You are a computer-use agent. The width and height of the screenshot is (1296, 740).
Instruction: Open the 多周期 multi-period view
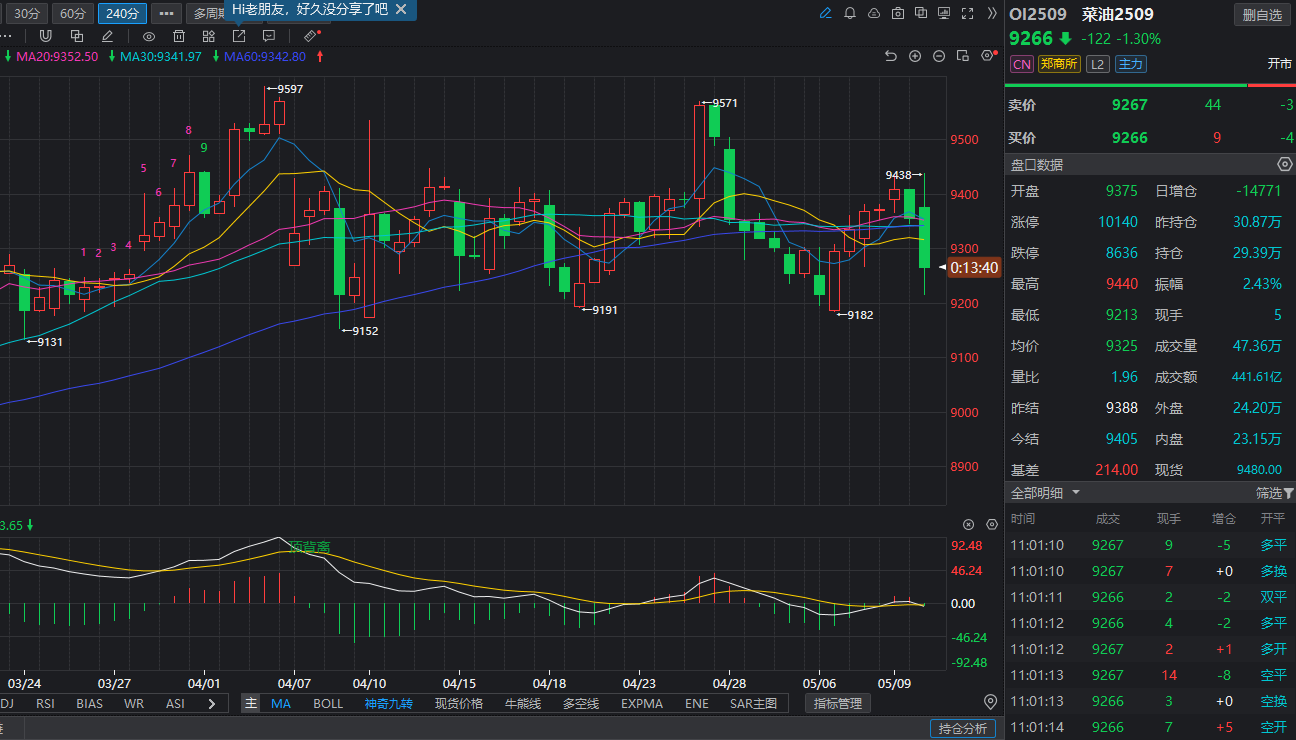(x=207, y=13)
